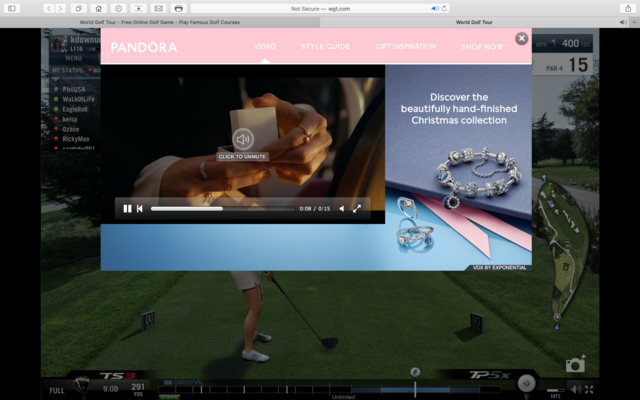
Task: Click the Safari mail envelope icon
Action: [158, 8]
